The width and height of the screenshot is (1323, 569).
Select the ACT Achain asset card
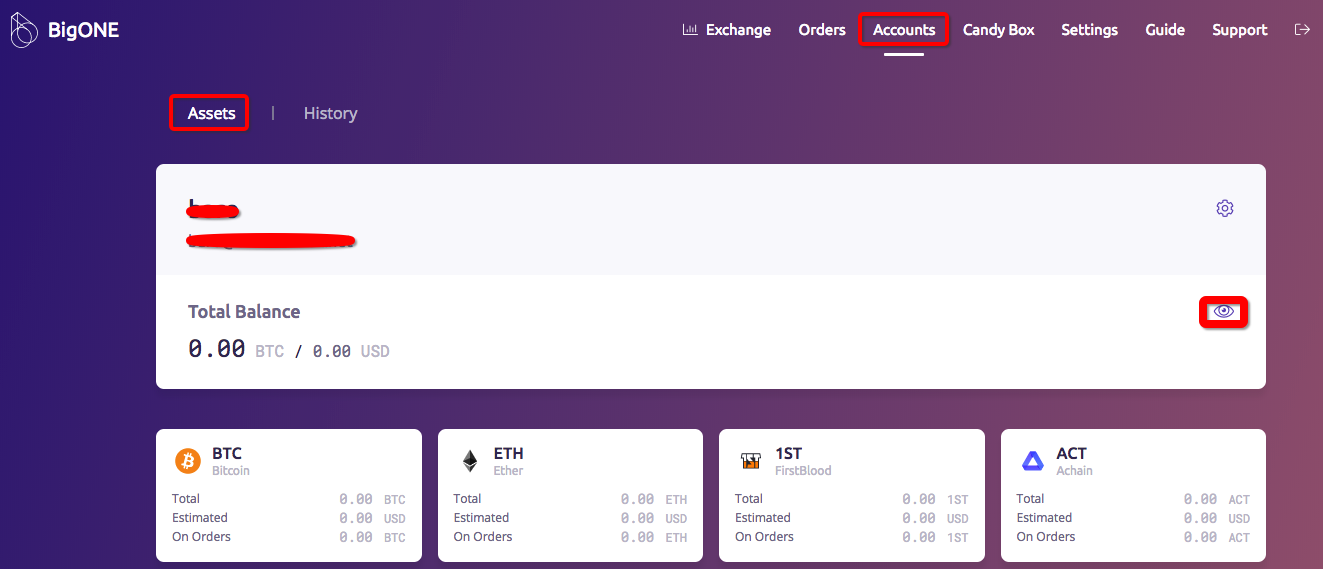[x=1133, y=495]
